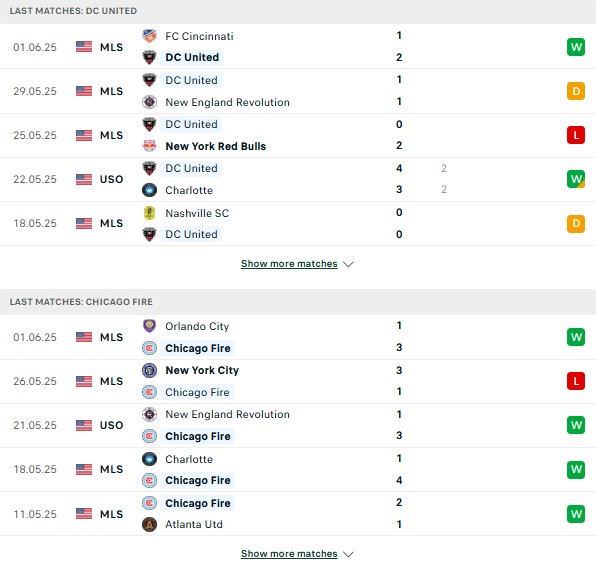Open the 26.05.25 New York City match row

[x=298, y=381]
